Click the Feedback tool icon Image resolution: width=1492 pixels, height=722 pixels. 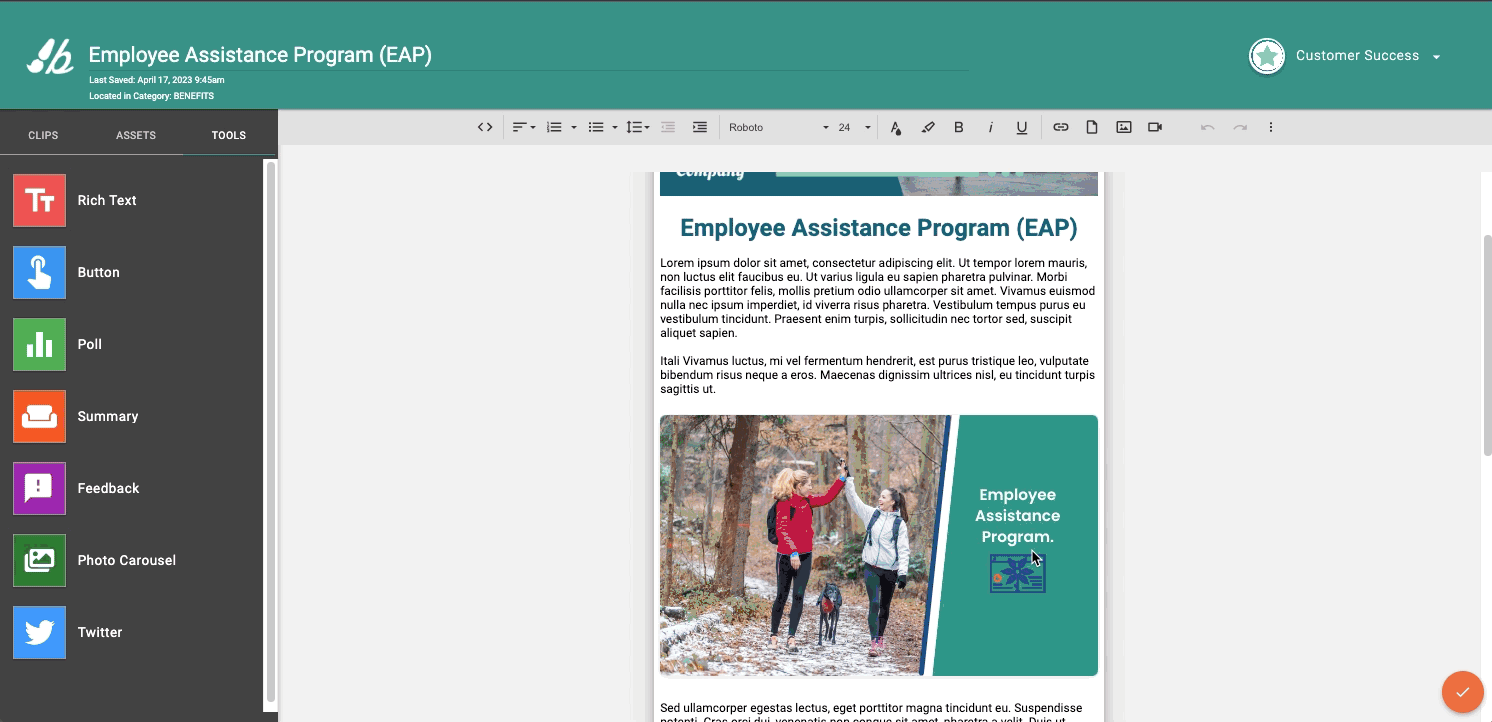point(39,488)
